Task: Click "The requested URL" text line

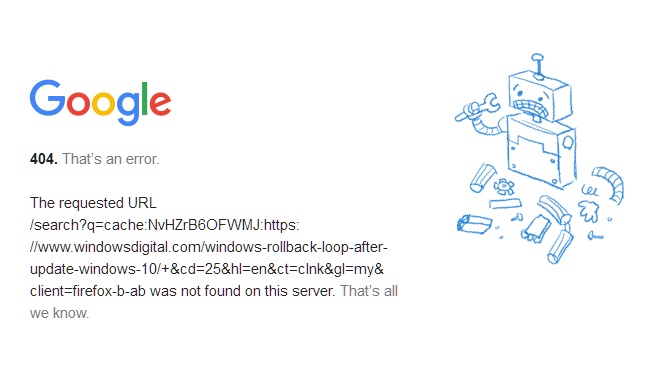Action: click(93, 203)
